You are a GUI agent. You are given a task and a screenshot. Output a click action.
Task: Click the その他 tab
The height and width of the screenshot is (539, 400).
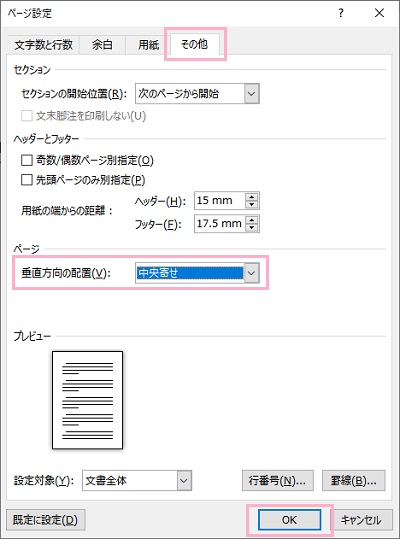(195, 44)
